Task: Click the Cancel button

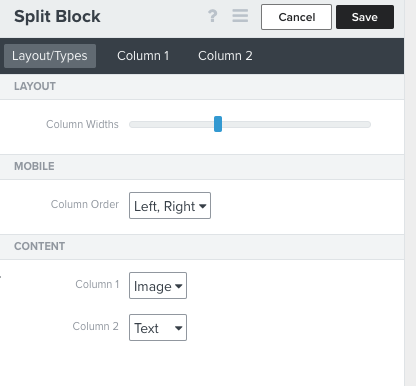Action: point(296,17)
